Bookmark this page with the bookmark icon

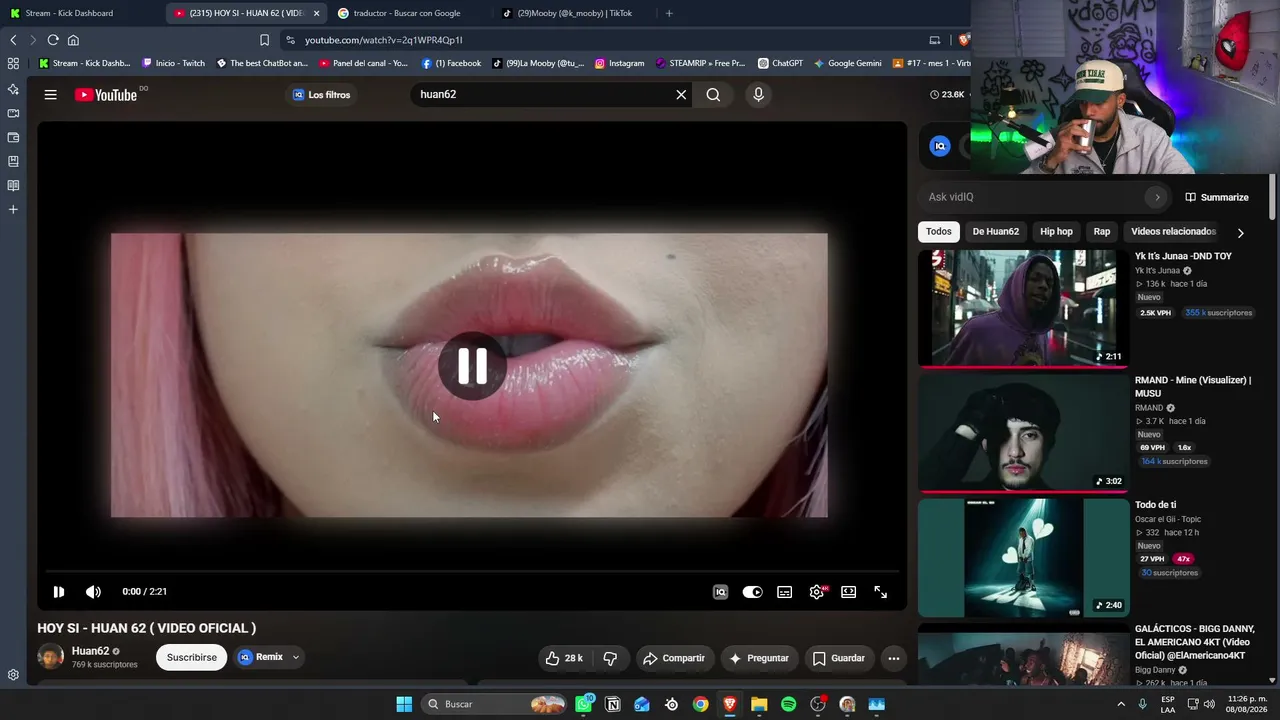264,40
